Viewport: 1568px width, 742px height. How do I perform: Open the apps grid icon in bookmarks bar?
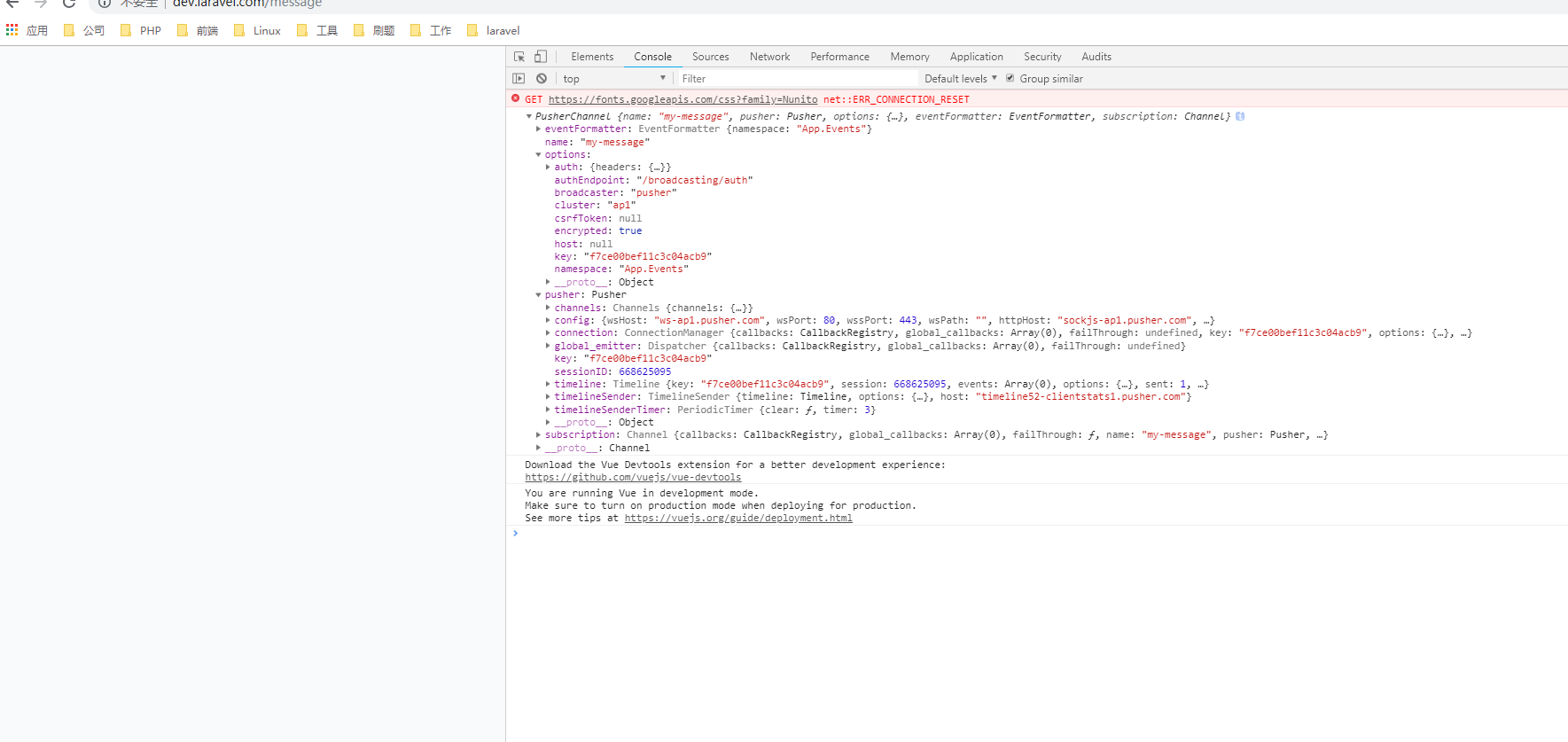tap(12, 30)
